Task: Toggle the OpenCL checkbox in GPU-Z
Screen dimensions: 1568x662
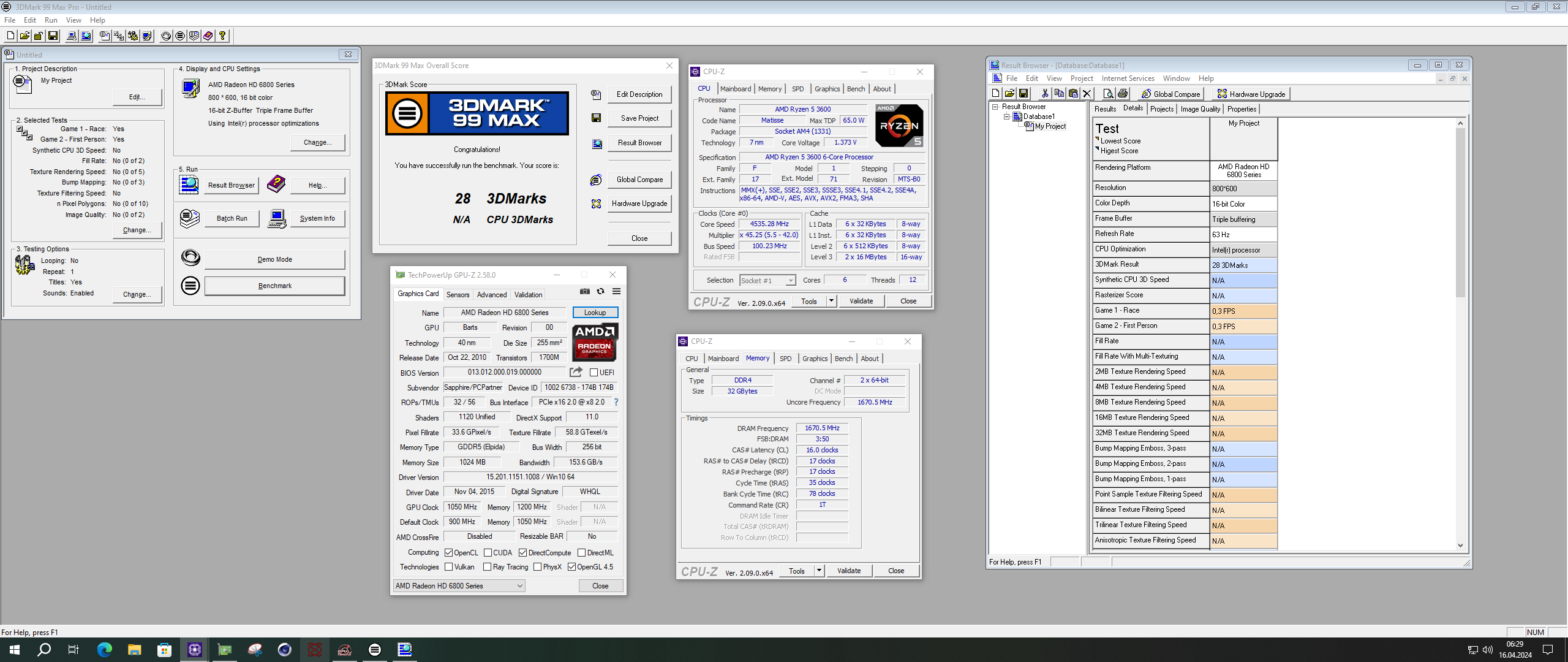Action: coord(448,553)
